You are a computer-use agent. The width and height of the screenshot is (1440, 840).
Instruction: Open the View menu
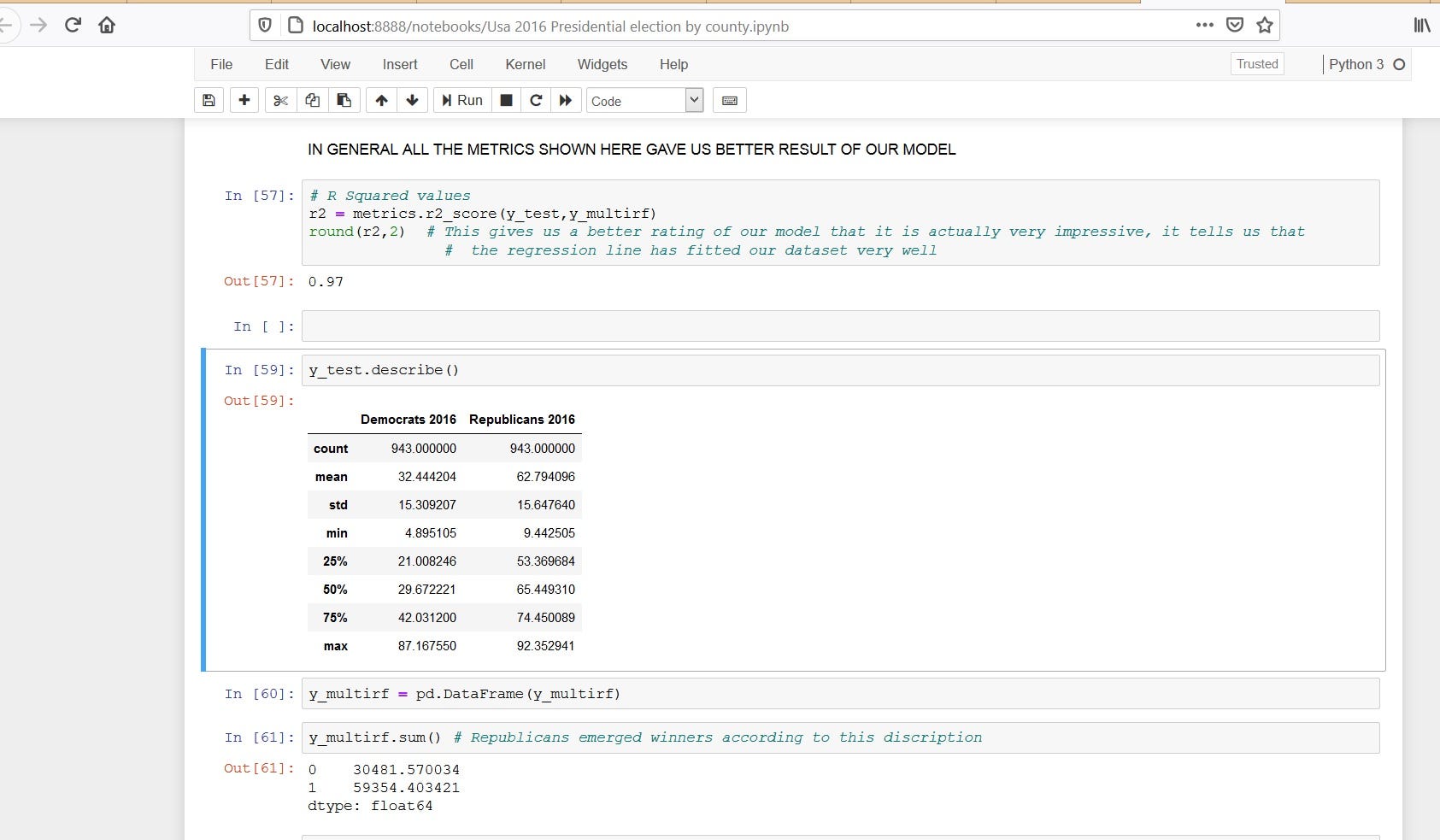pyautogui.click(x=335, y=64)
